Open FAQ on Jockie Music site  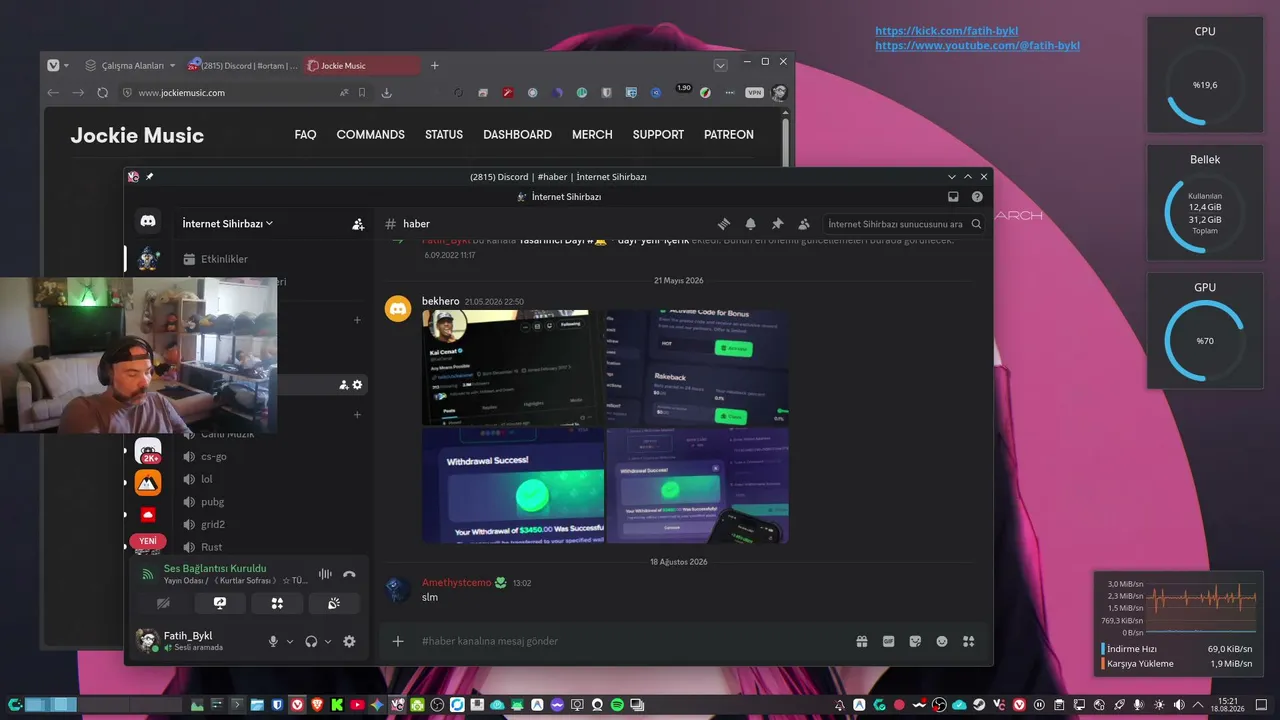305,134
